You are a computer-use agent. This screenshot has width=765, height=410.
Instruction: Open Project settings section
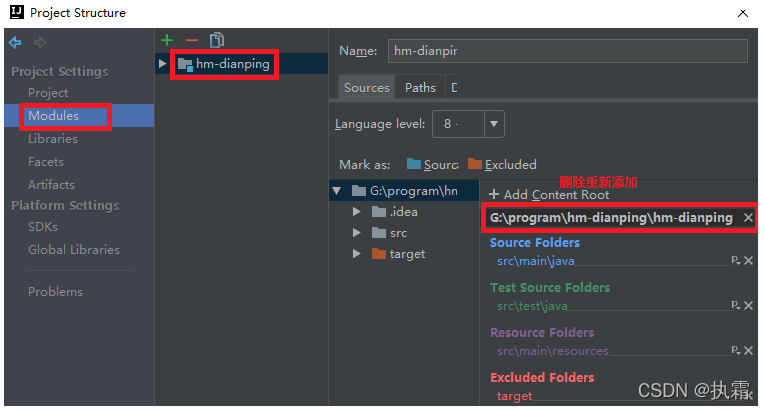[48, 93]
